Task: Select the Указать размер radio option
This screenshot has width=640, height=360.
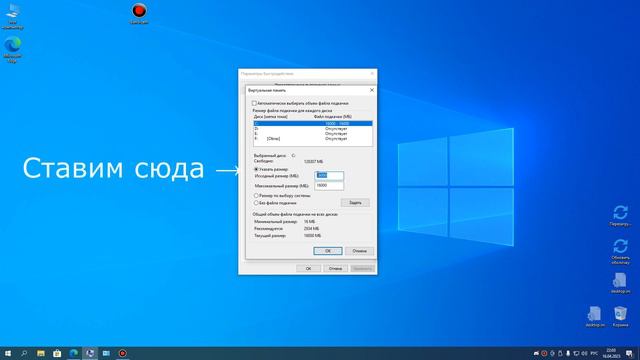Action: tap(256, 169)
